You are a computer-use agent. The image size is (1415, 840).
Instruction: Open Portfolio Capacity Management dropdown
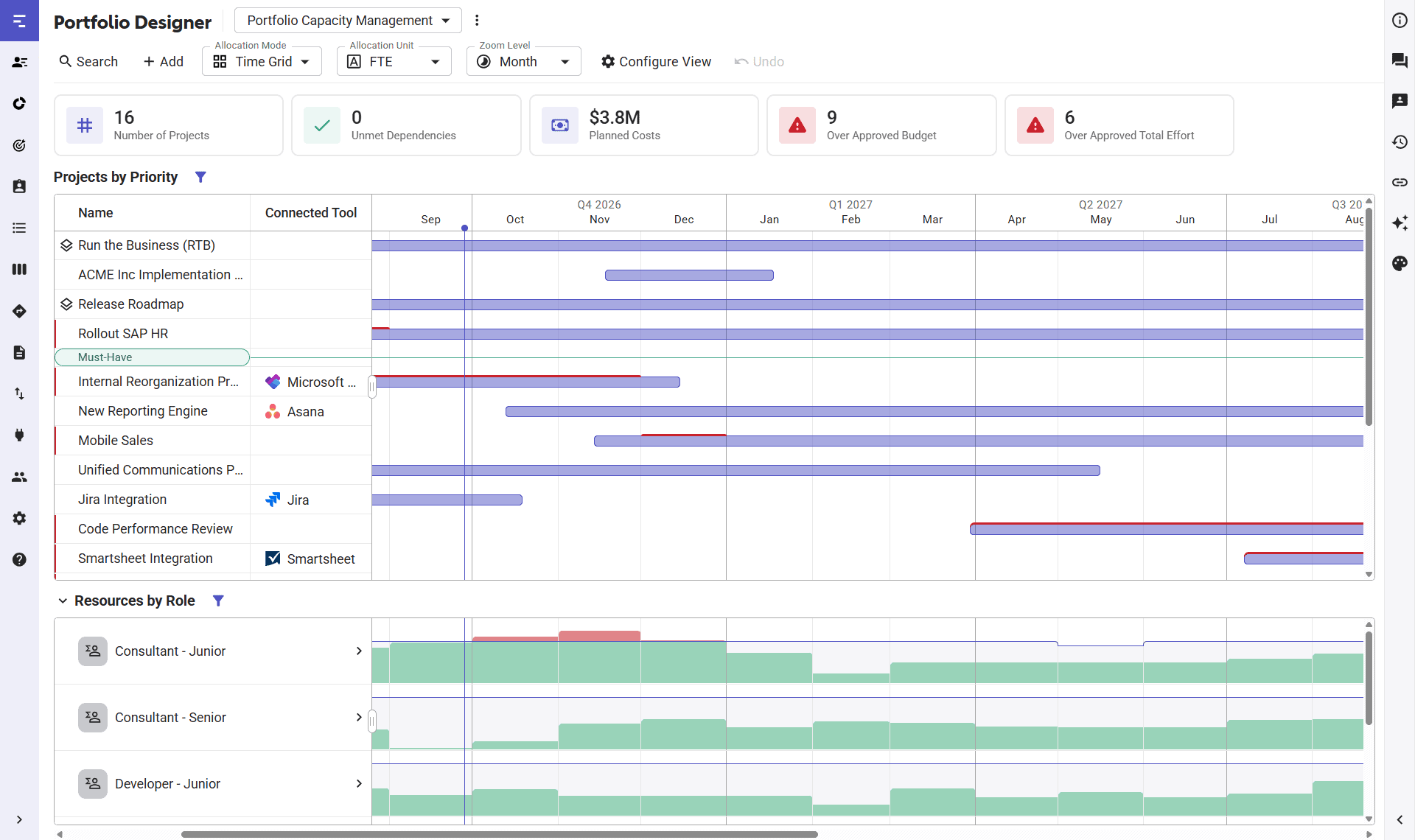(x=348, y=21)
